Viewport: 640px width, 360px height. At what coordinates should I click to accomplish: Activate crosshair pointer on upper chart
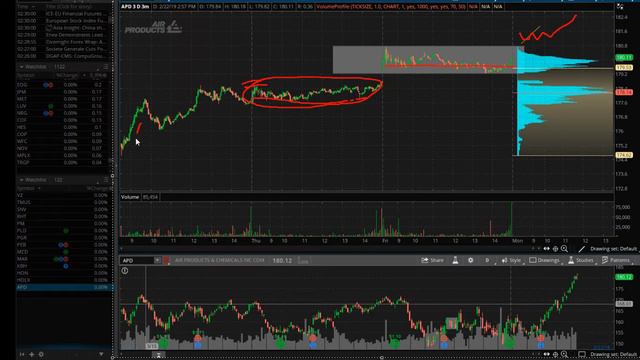(555, 249)
